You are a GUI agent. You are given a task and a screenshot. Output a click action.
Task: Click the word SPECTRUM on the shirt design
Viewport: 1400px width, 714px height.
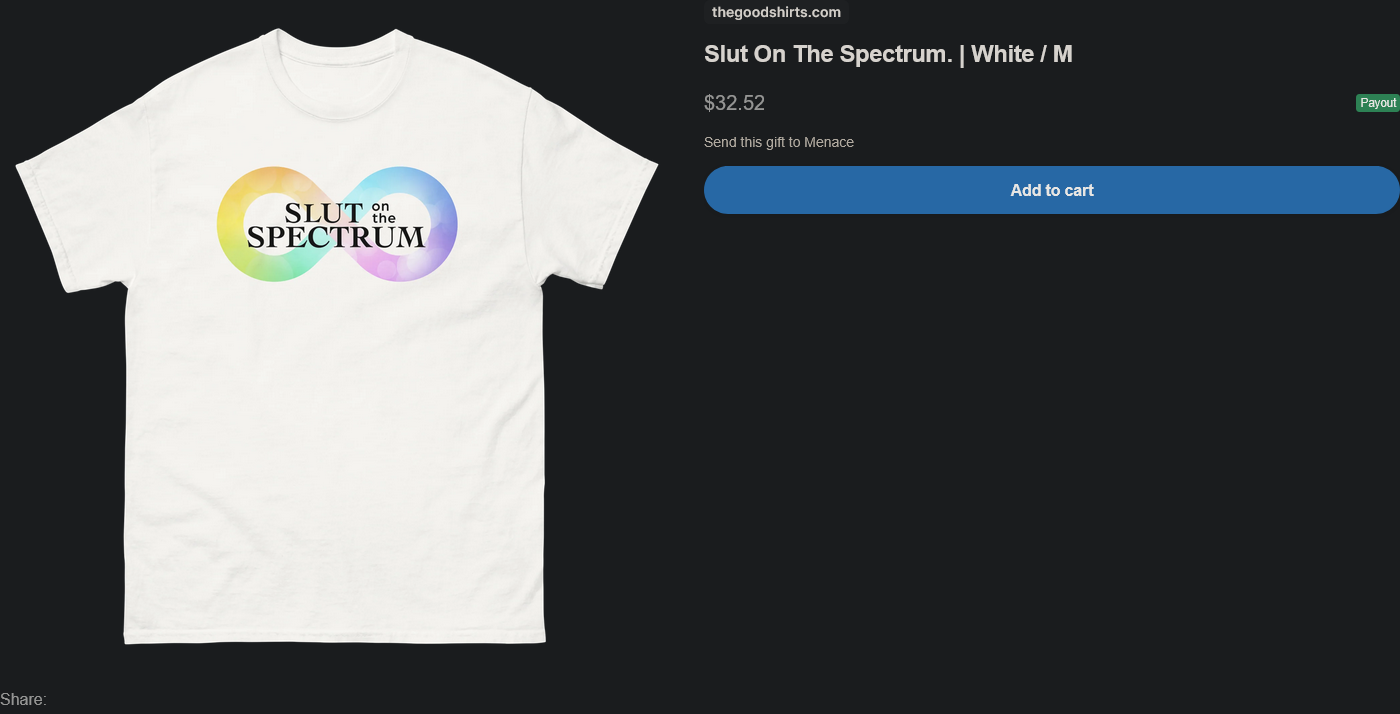click(x=336, y=238)
